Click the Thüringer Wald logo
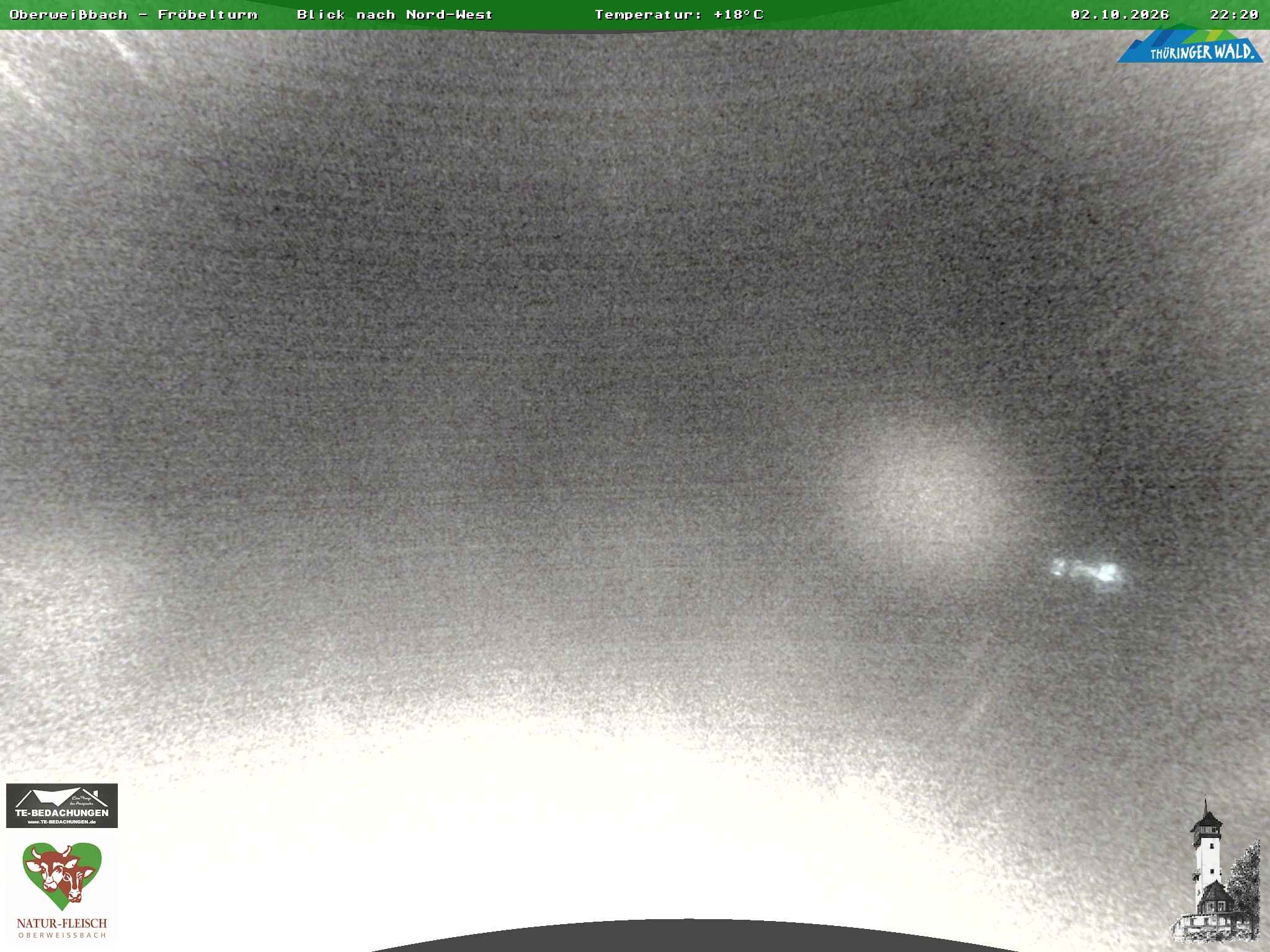 tap(1190, 43)
